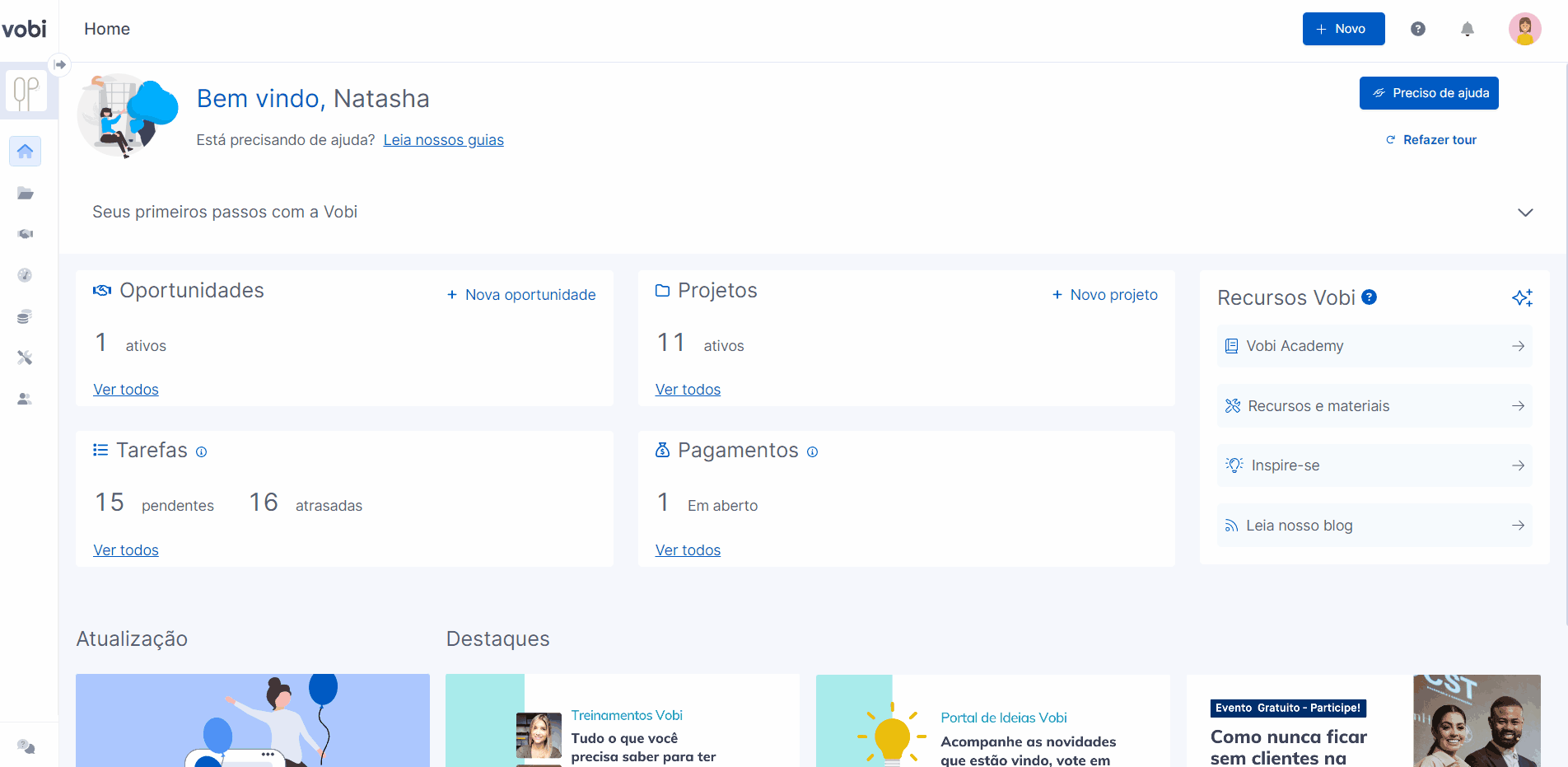This screenshot has height=767, width=1568.
Task: Open the people contacts sidebar icon
Action: (x=25, y=399)
